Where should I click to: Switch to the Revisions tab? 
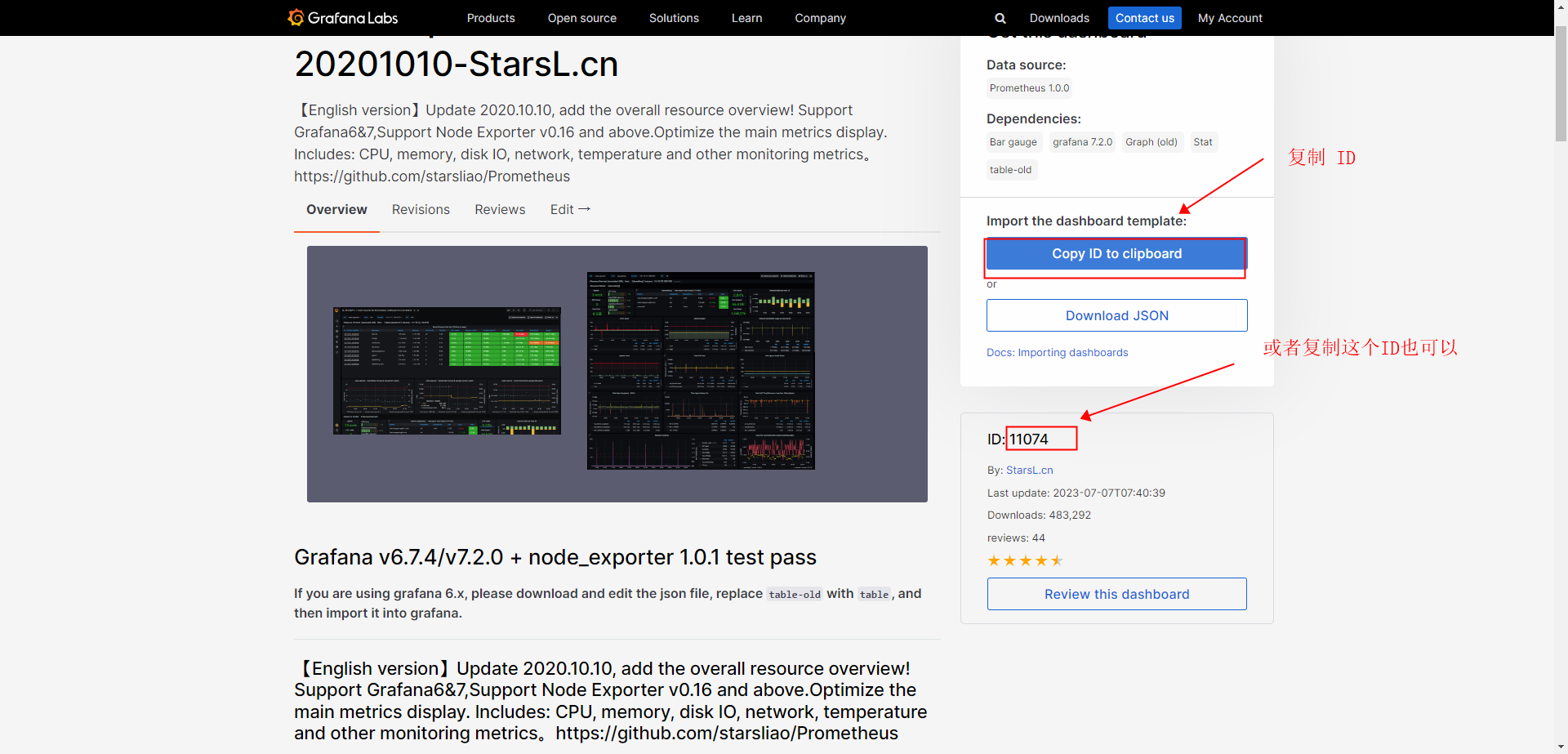[421, 210]
